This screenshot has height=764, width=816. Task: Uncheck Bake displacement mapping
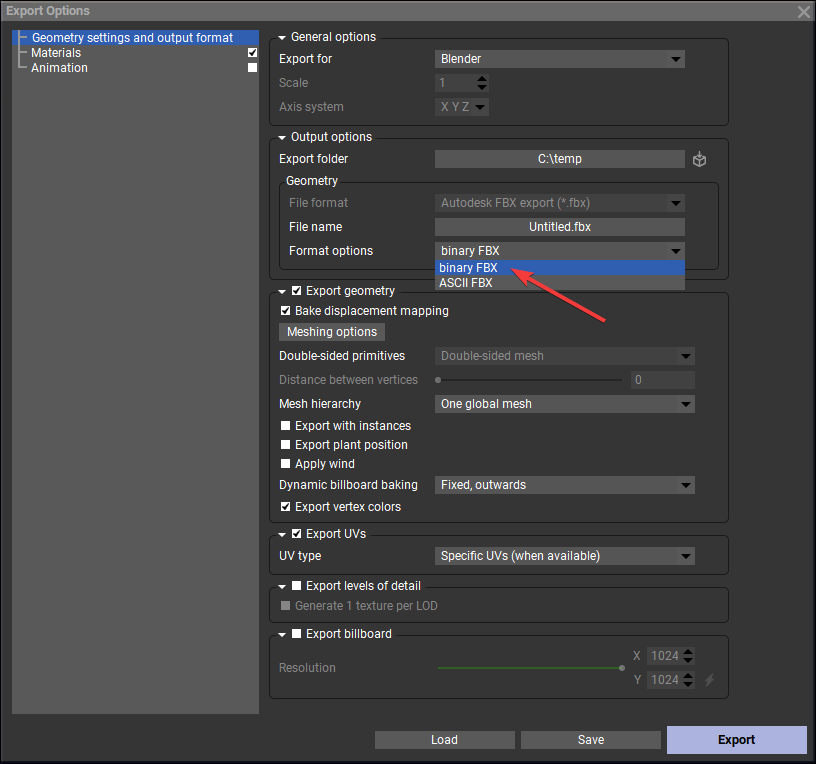click(286, 311)
